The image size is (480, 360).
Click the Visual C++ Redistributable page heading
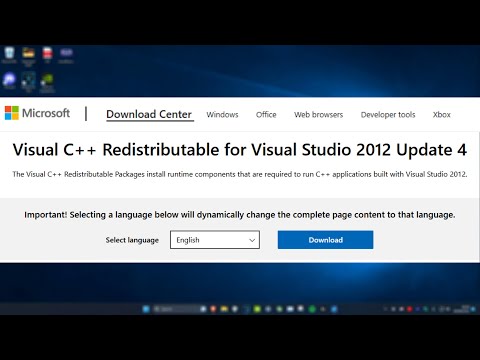240,150
